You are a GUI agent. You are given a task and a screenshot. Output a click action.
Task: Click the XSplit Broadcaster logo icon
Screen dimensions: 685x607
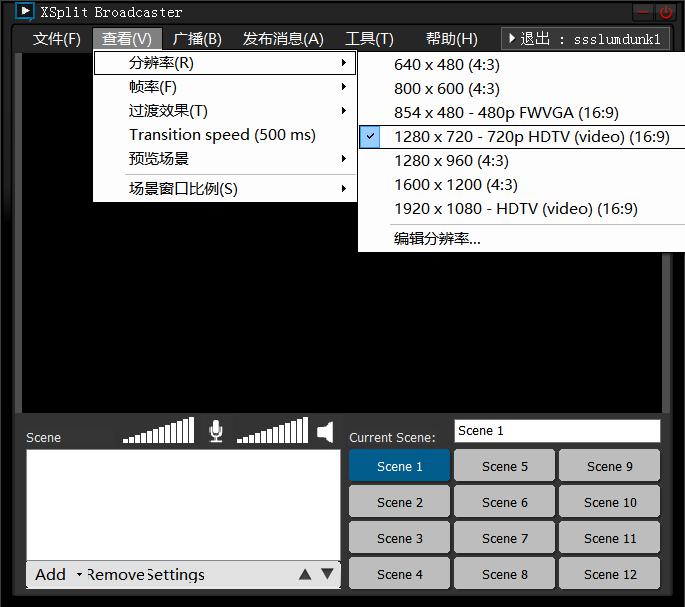tap(24, 11)
